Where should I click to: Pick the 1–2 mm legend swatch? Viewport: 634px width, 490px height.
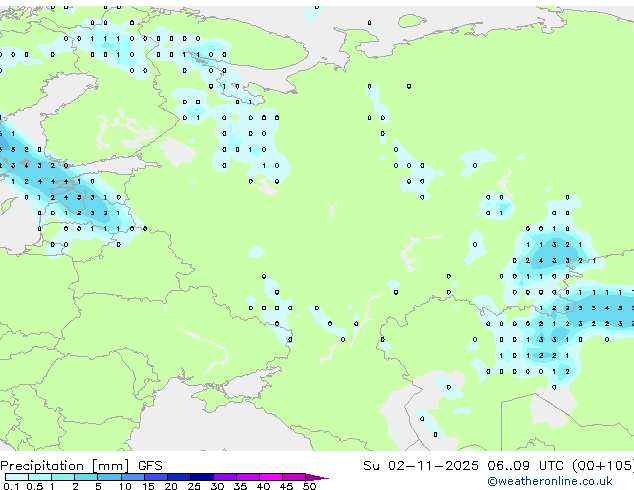[63, 477]
